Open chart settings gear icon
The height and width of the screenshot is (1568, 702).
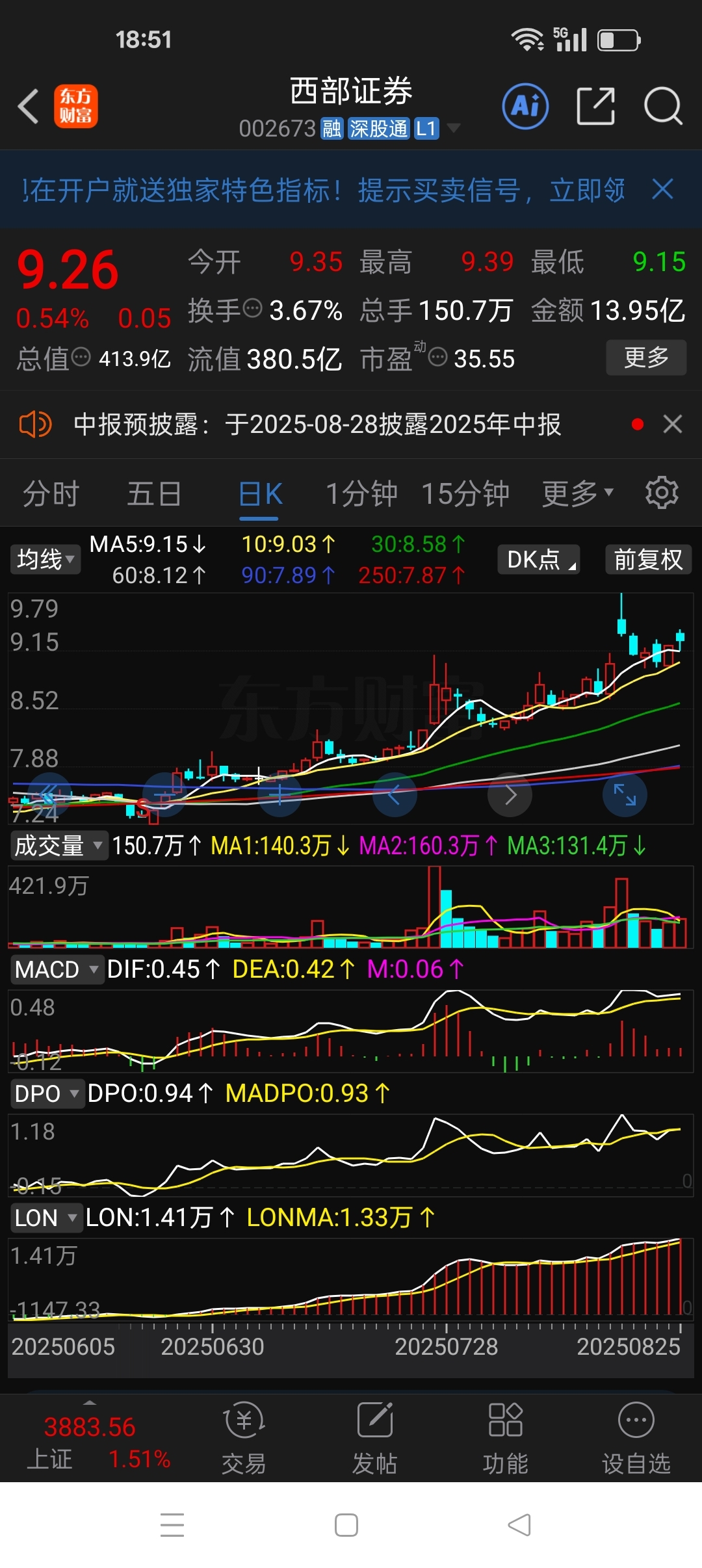(x=662, y=492)
